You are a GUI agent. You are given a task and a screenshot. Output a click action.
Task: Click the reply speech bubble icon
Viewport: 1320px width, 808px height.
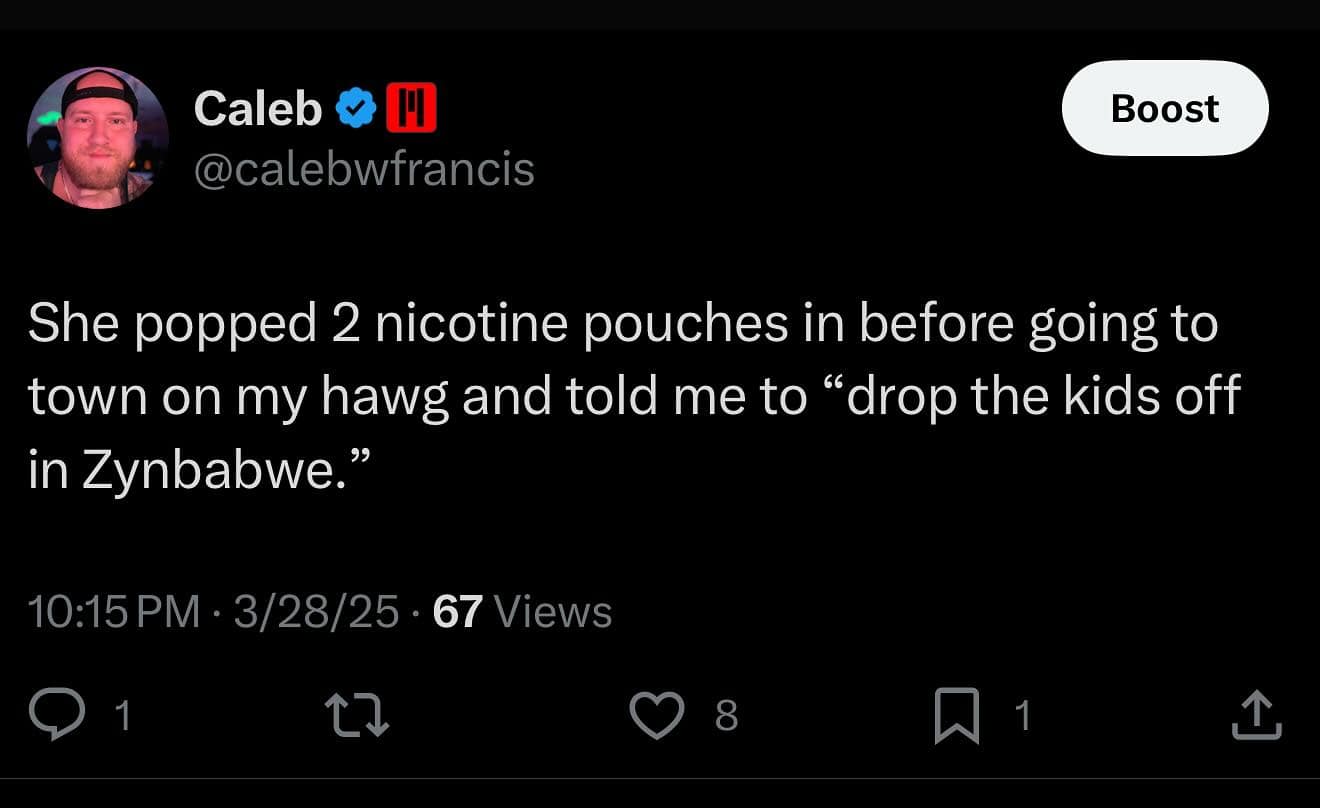55,715
